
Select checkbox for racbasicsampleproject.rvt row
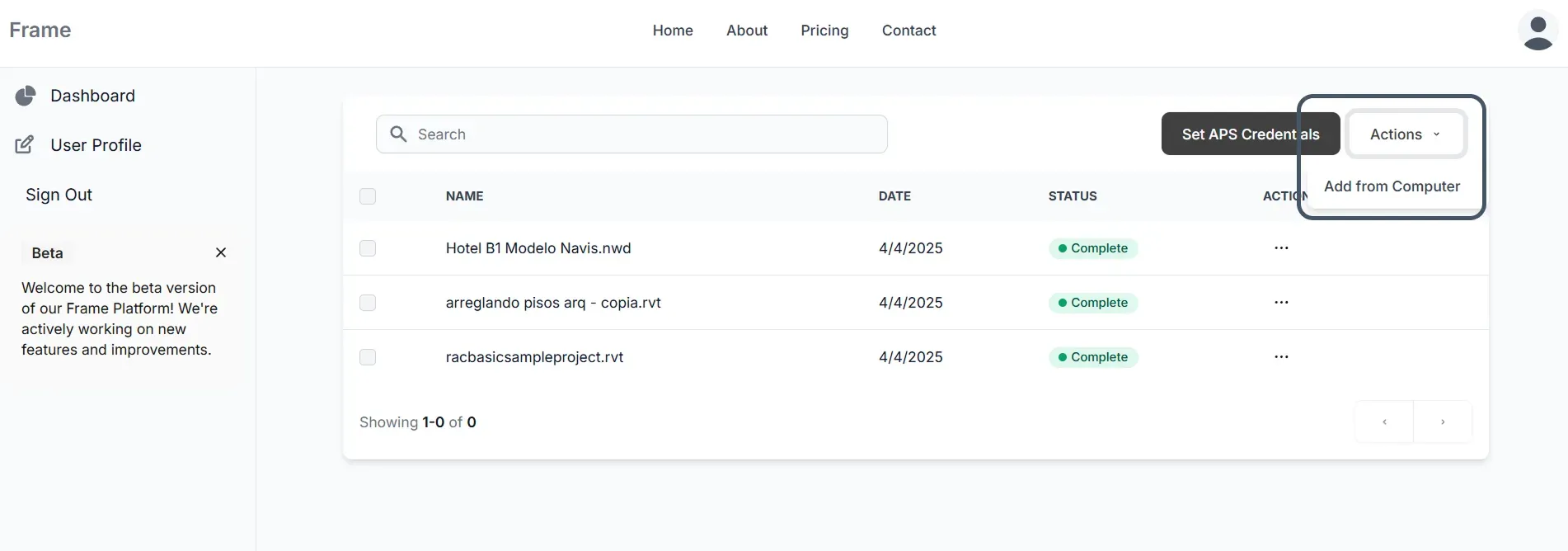(x=368, y=357)
